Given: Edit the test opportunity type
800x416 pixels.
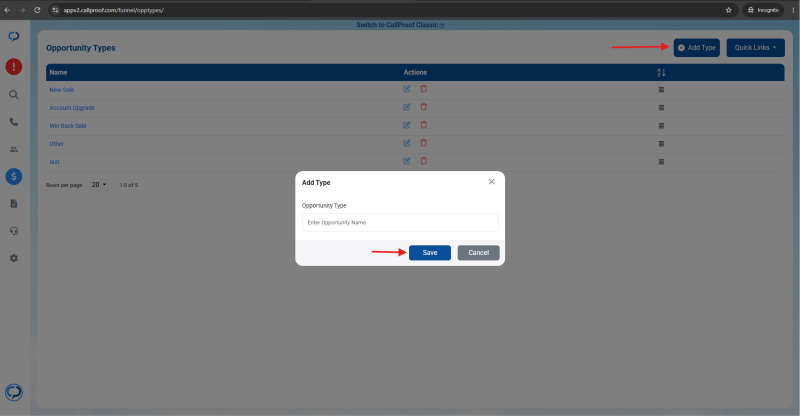Looking at the screenshot, I should (407, 161).
